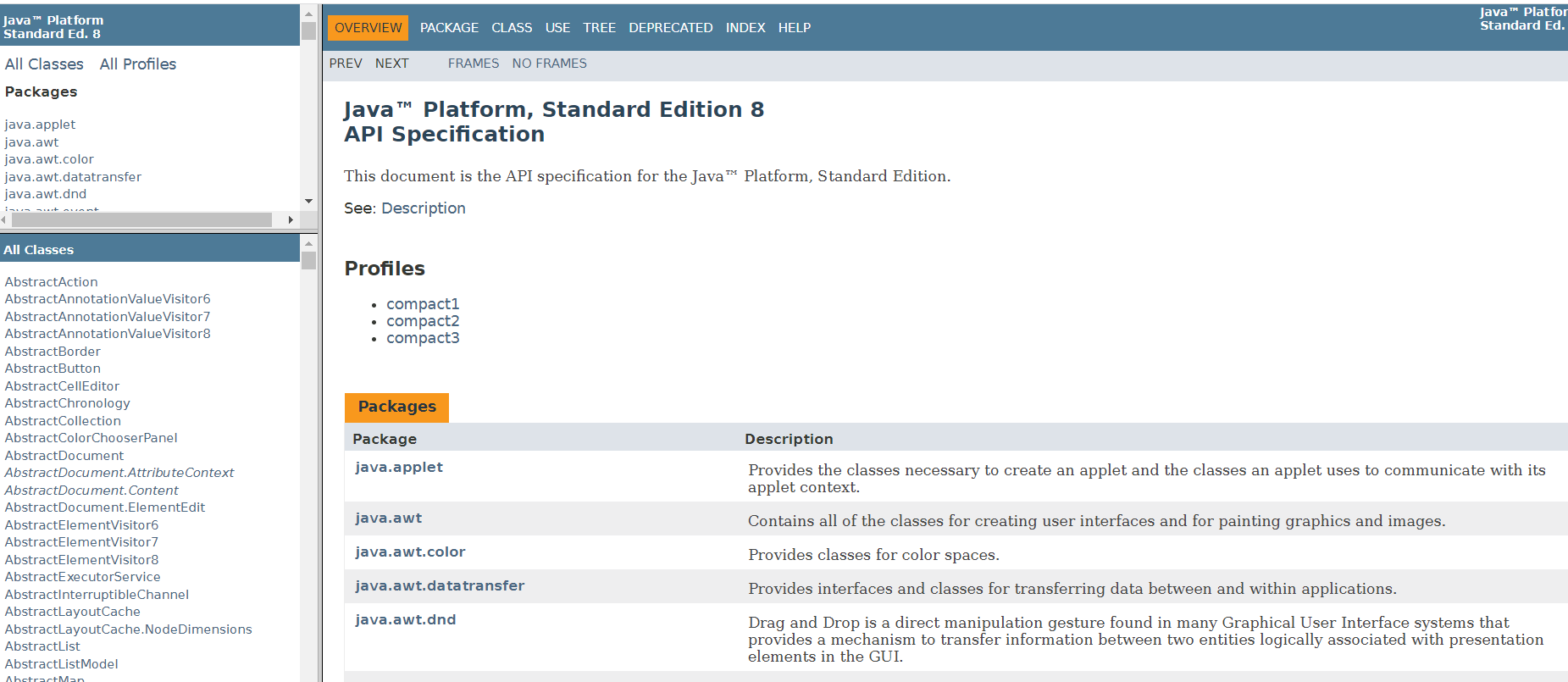Select java.applet in the left packages list
The width and height of the screenshot is (1568, 682).
click(x=40, y=125)
